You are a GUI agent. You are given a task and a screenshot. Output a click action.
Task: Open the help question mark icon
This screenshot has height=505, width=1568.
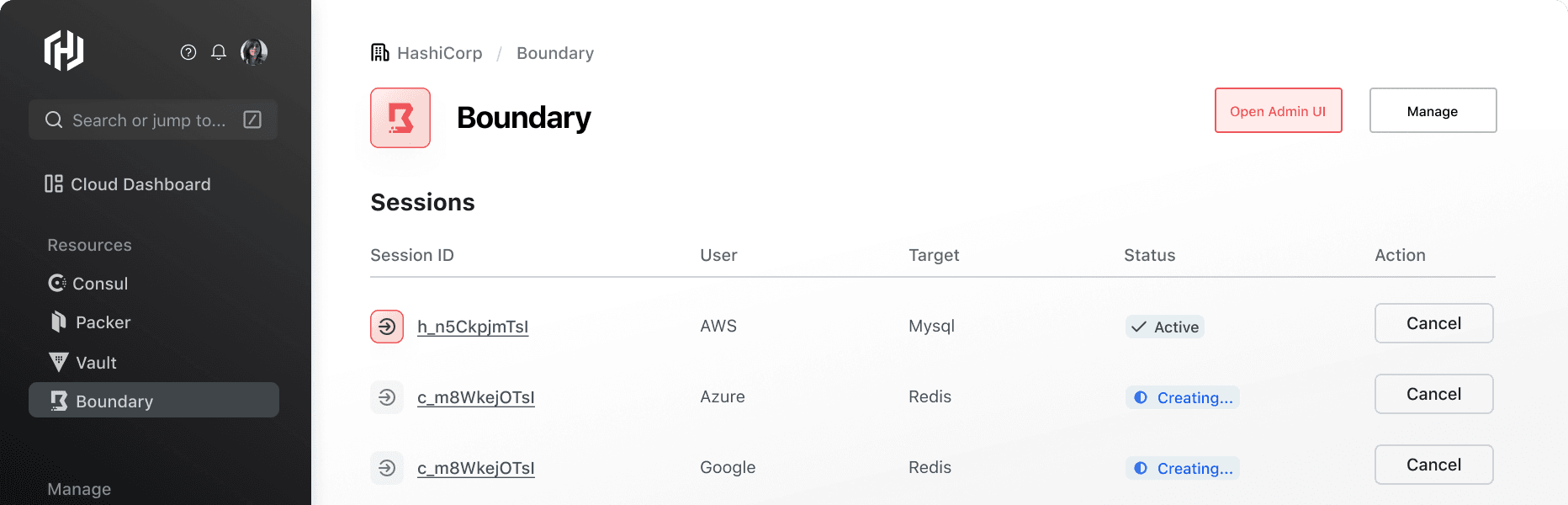click(x=188, y=52)
